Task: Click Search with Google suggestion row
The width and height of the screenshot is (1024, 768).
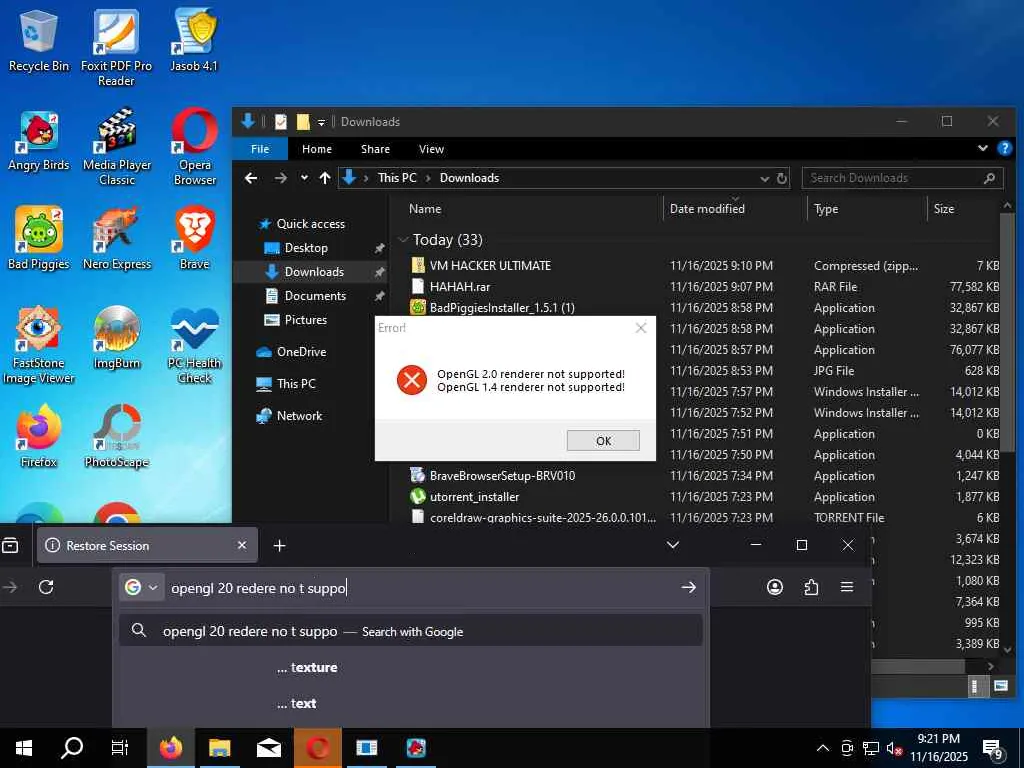Action: tap(411, 631)
